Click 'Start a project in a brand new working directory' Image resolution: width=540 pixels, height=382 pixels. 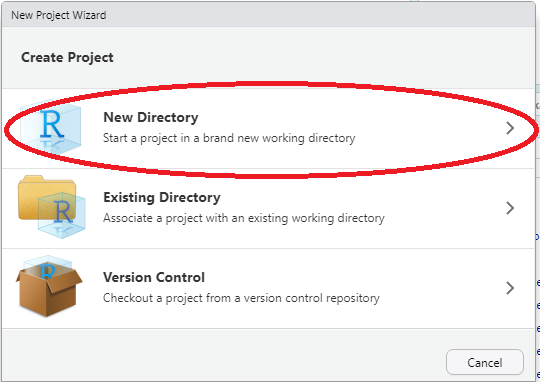pos(229,138)
